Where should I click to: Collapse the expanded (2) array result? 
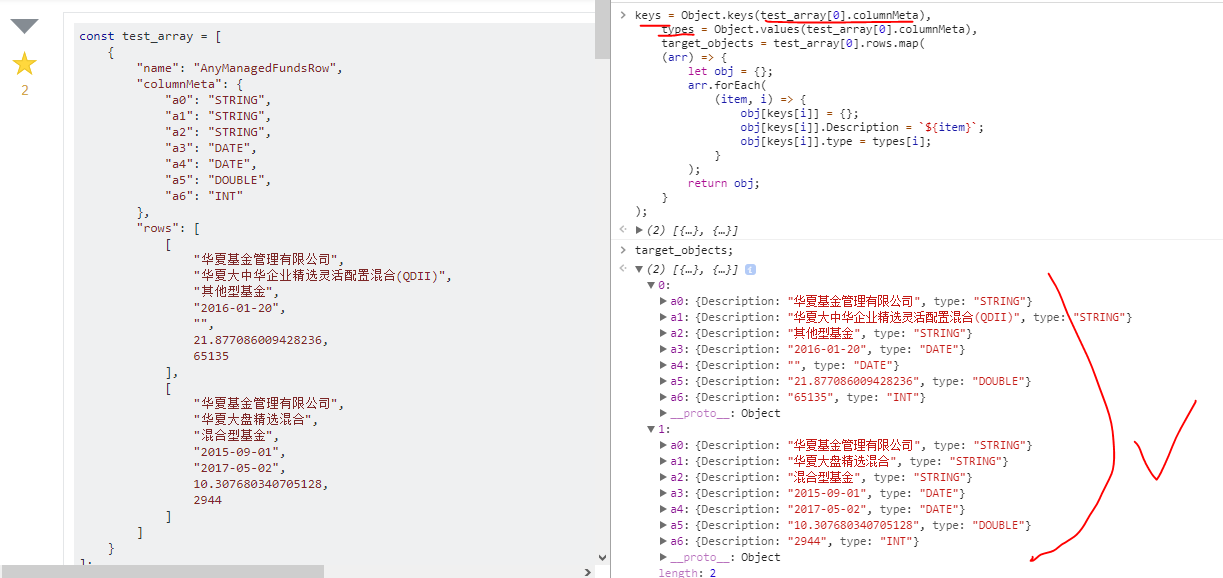click(640, 270)
